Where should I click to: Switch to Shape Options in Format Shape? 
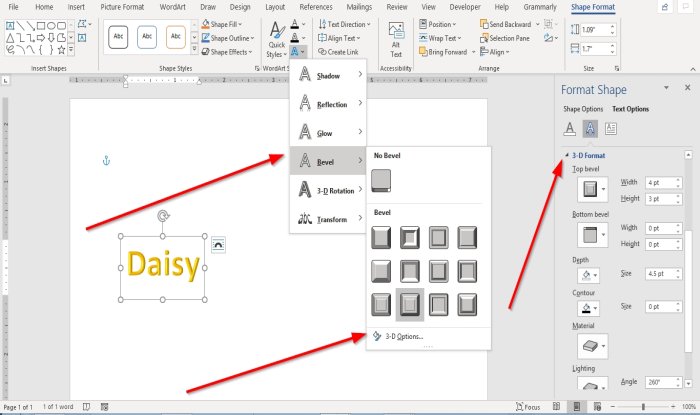(583, 109)
